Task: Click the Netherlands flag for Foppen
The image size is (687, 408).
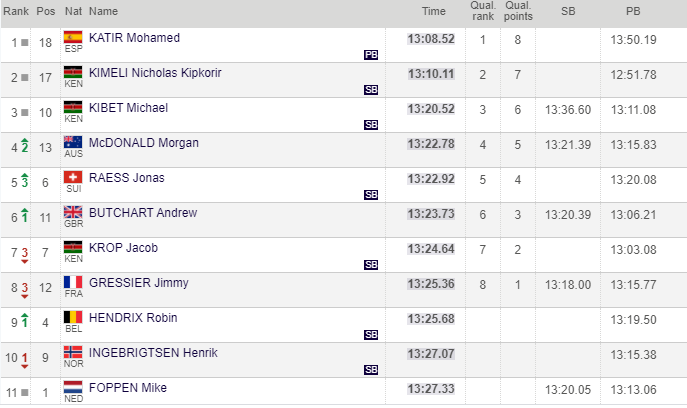Action: click(72, 387)
